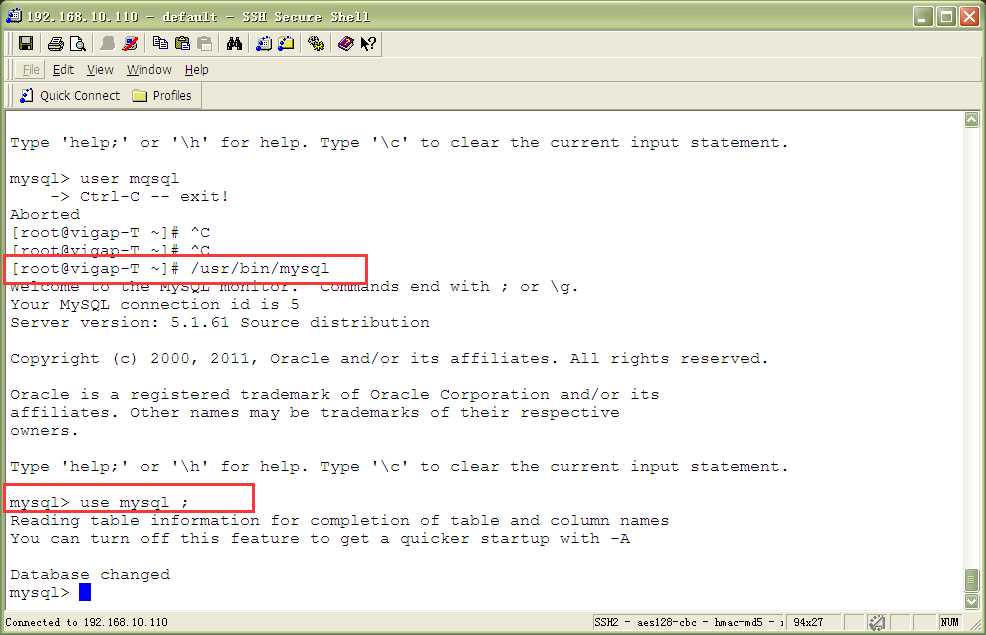Click 'Server version: 5.1.61 Source distribution' line
The image size is (986, 635).
pyautogui.click(x=219, y=323)
